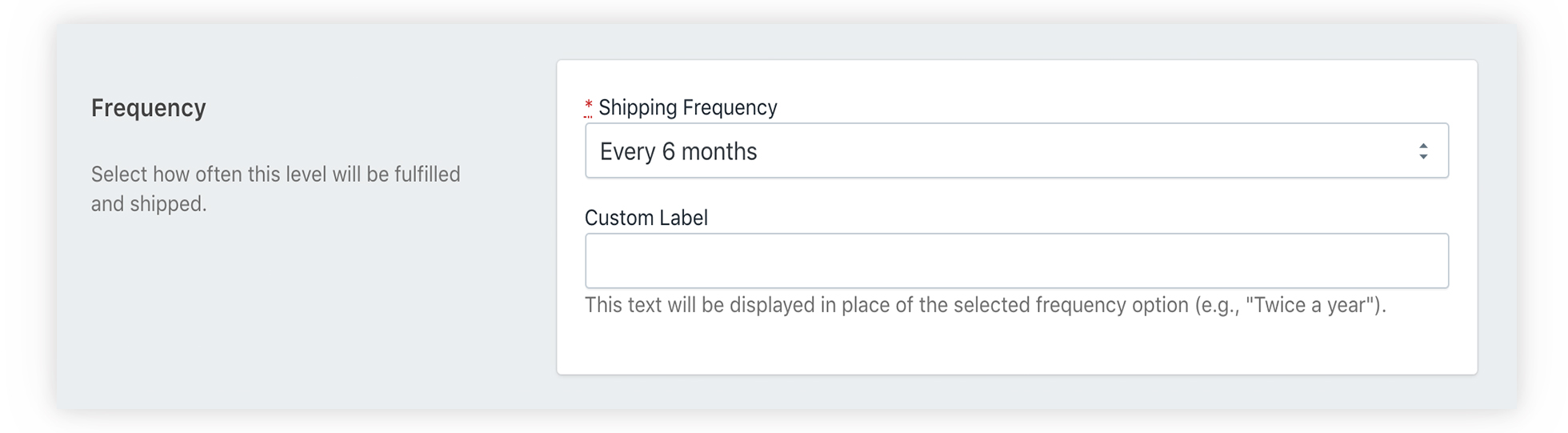This screenshot has height=433, width=1568.
Task: Click the helper text under Custom Label
Action: coord(984,305)
